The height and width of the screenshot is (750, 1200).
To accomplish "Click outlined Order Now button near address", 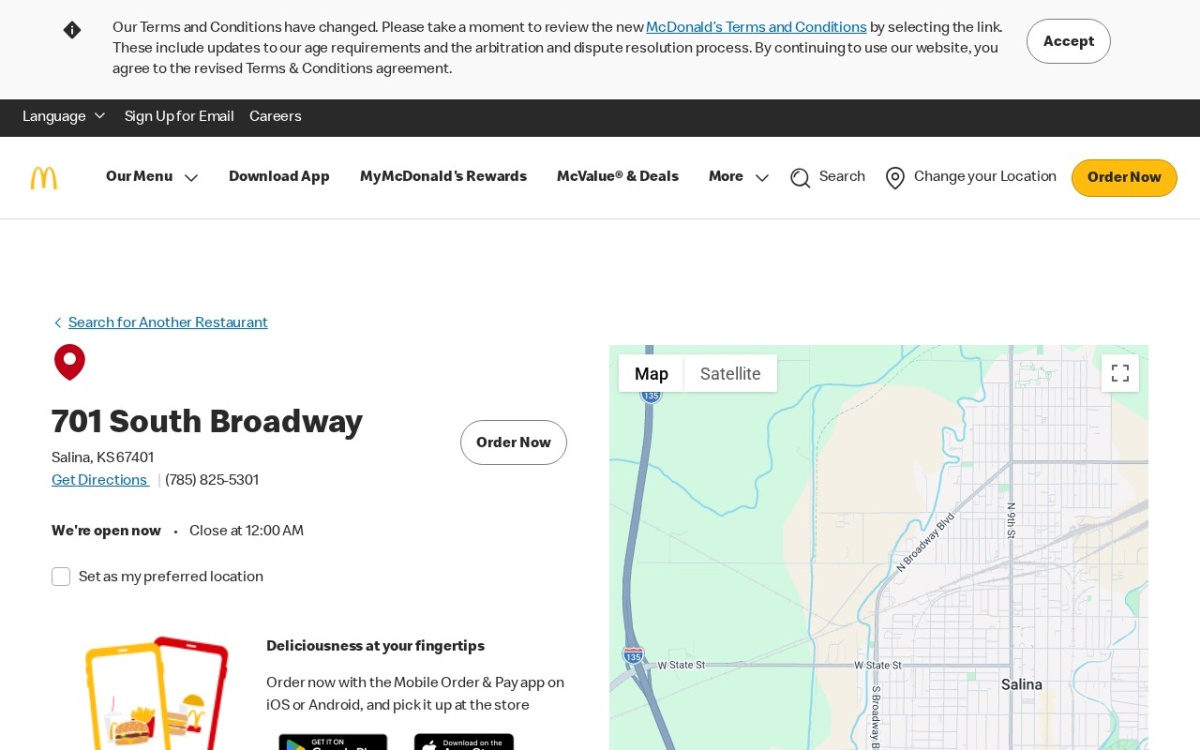I will [513, 443].
